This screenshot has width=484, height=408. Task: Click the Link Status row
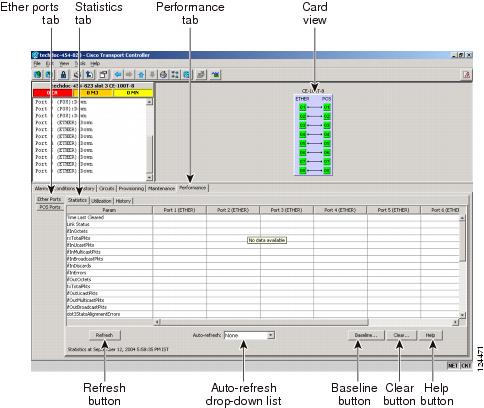(263, 224)
